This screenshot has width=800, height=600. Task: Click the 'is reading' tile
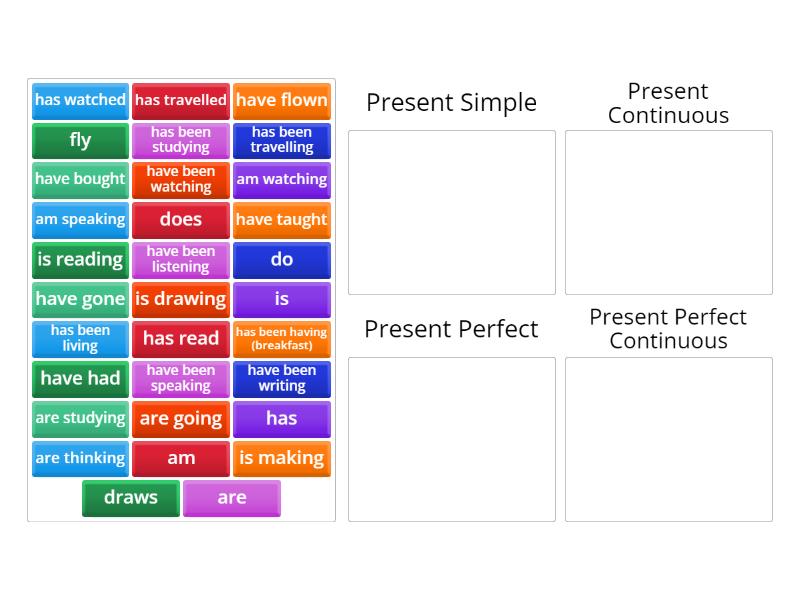(79, 259)
